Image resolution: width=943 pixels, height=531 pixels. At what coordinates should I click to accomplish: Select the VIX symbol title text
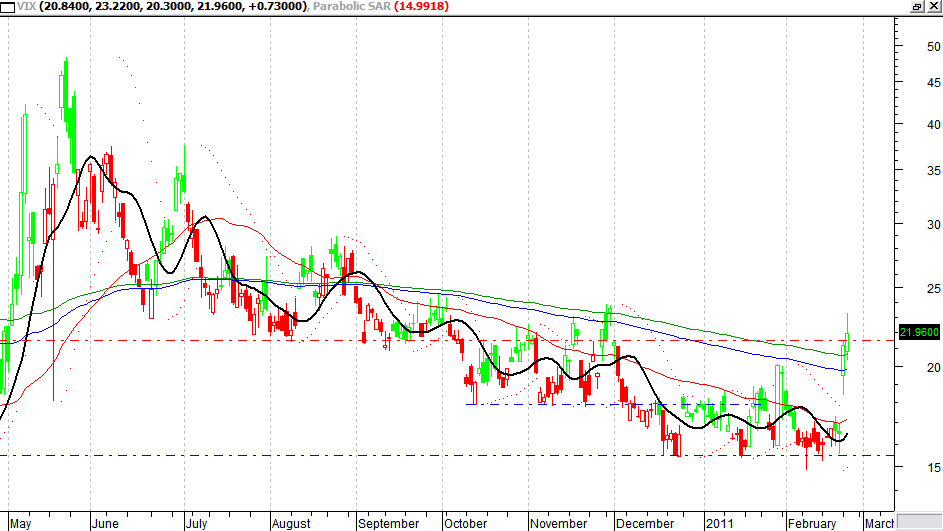pyautogui.click(x=25, y=6)
